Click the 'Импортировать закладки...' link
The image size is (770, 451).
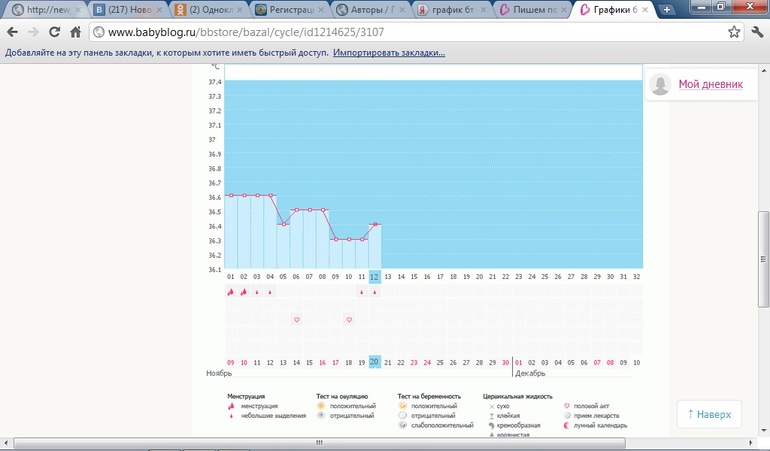point(389,52)
